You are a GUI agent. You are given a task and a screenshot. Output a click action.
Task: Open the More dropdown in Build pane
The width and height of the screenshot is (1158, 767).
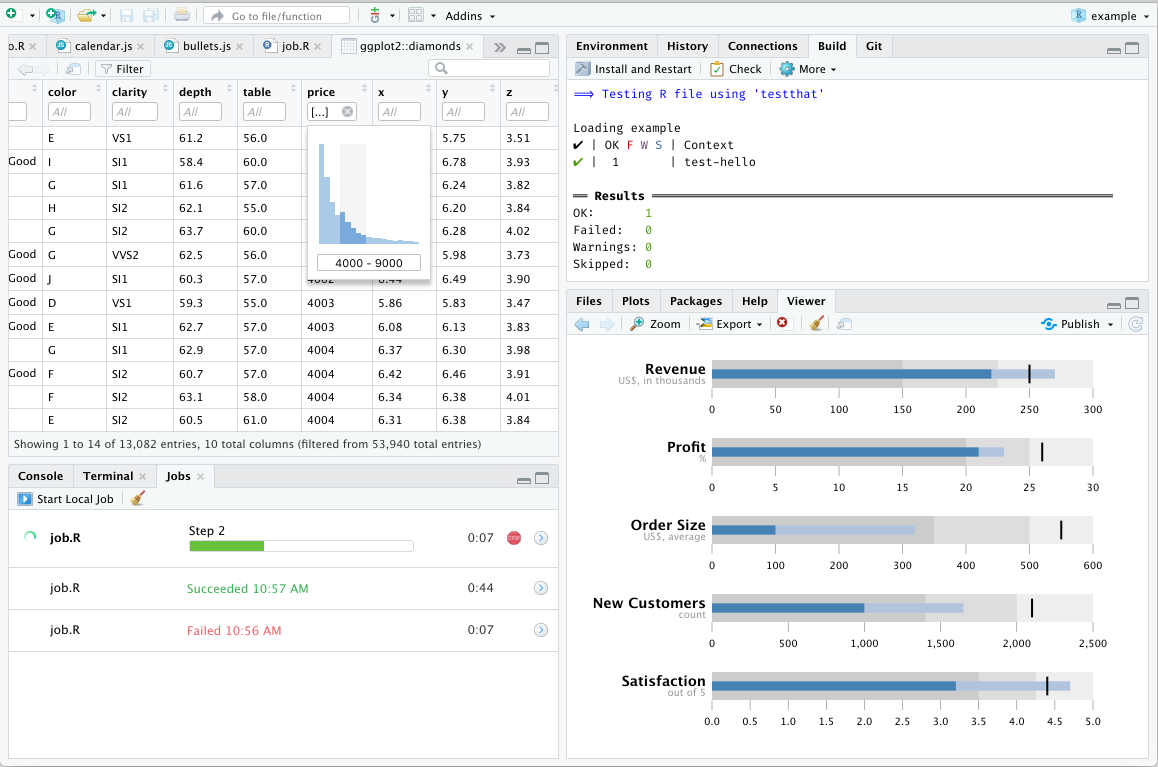(x=808, y=69)
